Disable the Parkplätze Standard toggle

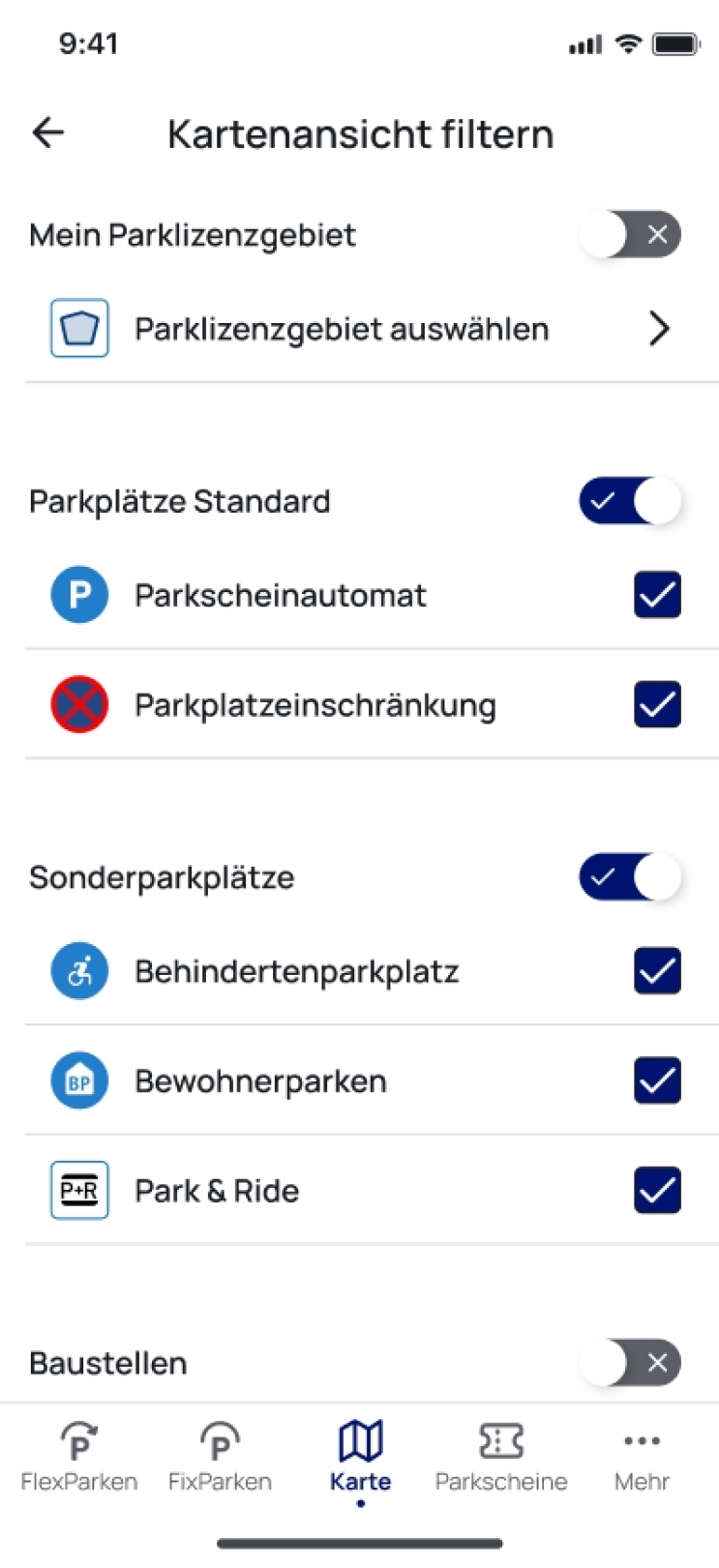pos(630,501)
